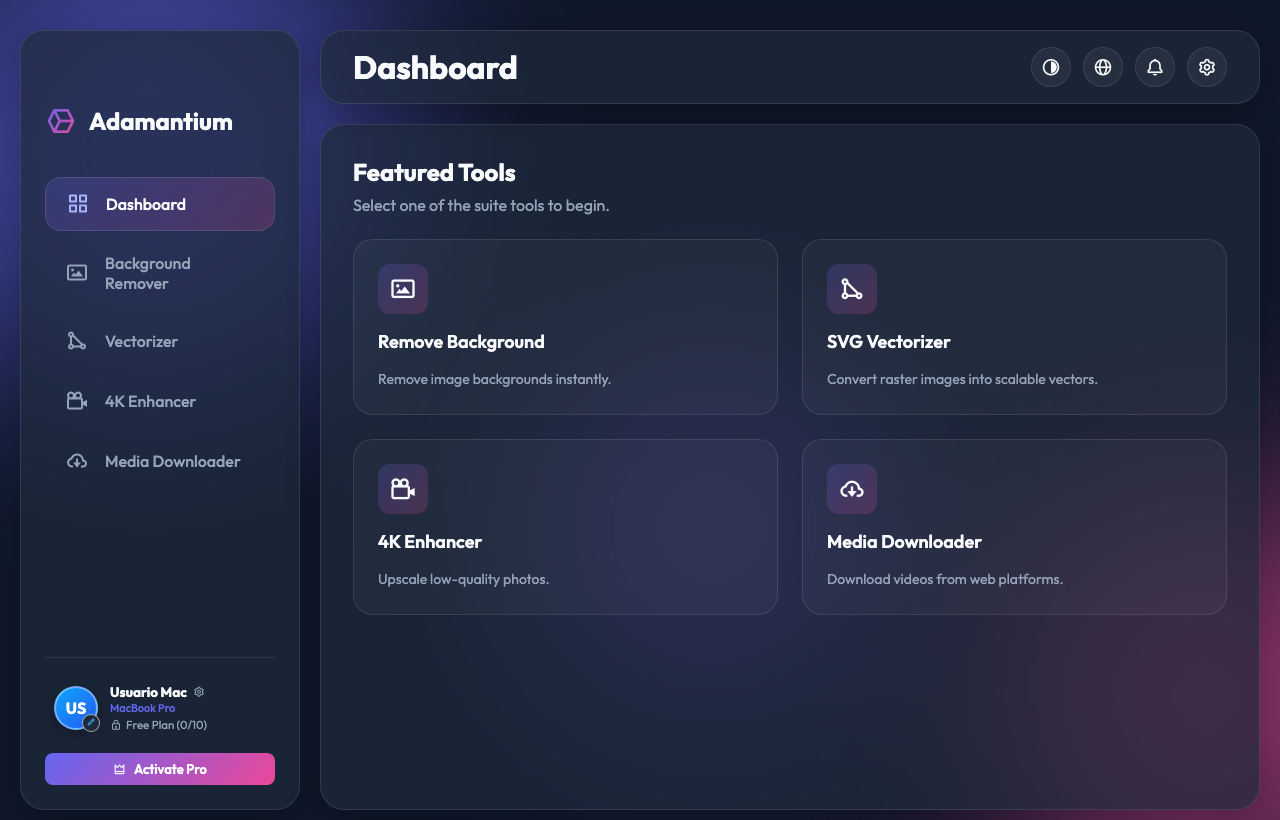Open Background Remover in sidebar
The height and width of the screenshot is (820, 1280).
pos(160,273)
